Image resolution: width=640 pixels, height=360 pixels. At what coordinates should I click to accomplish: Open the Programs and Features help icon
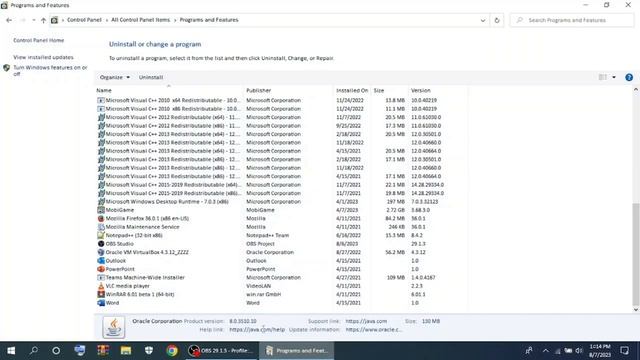tap(629, 77)
